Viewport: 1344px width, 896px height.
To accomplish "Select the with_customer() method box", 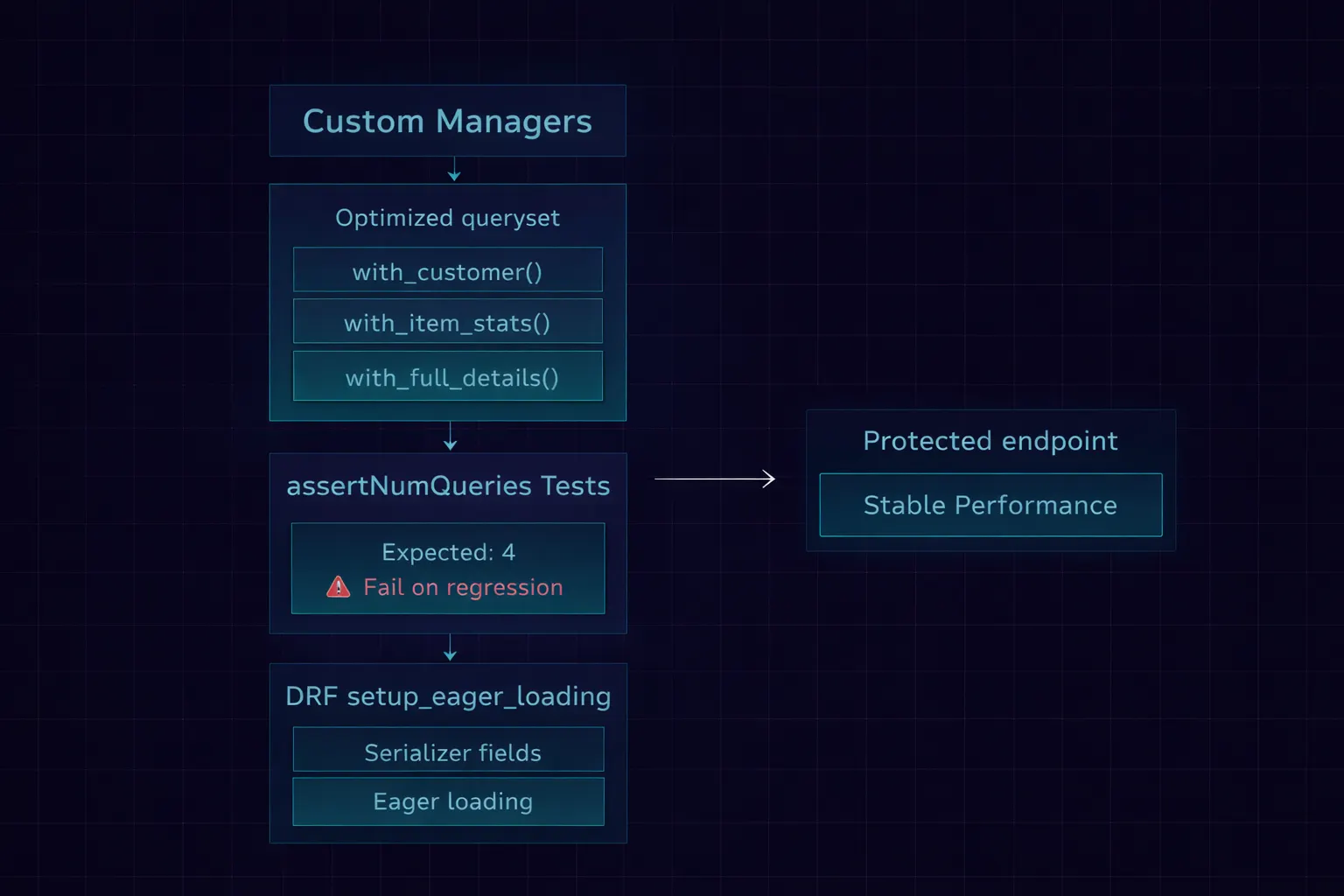I will pyautogui.click(x=447, y=270).
